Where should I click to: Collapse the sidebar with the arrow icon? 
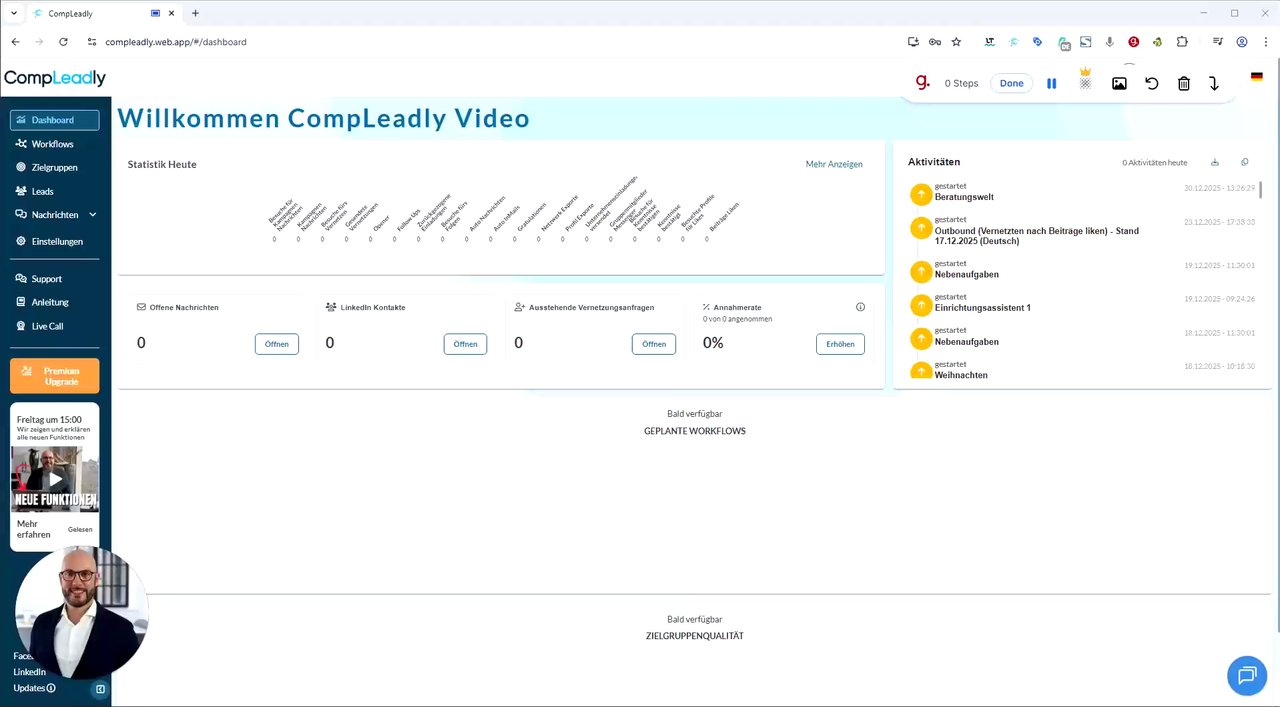tap(100, 689)
